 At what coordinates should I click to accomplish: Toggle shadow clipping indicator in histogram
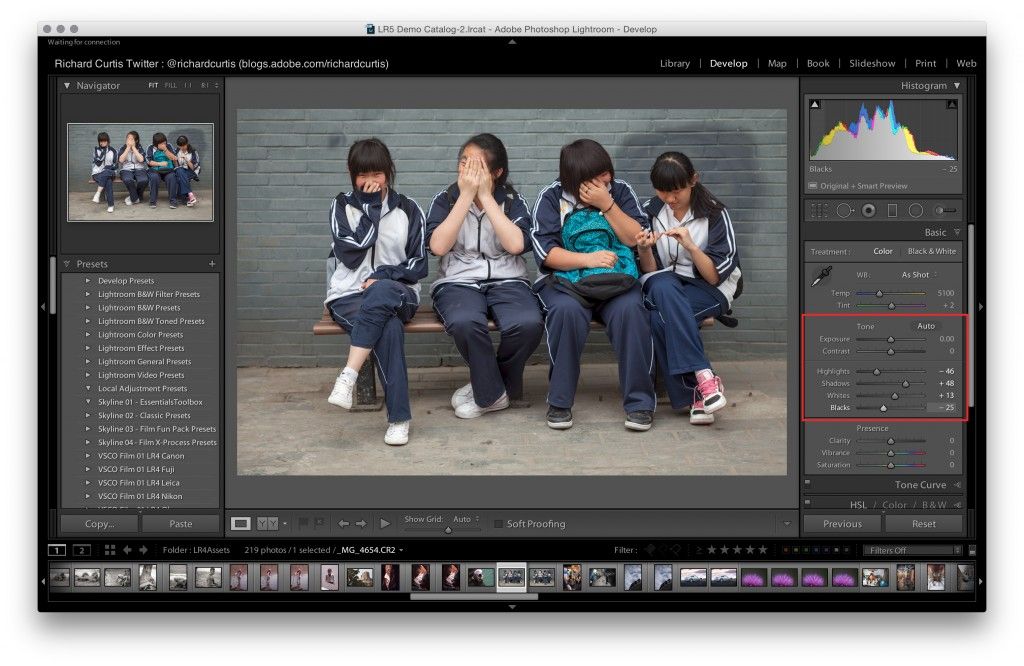pyautogui.click(x=814, y=104)
